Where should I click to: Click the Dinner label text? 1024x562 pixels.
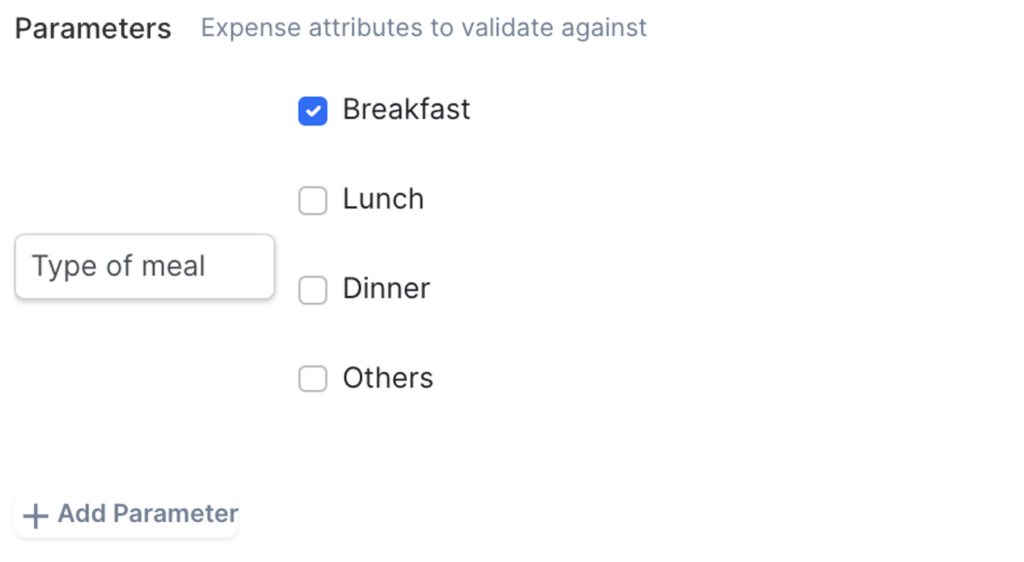[386, 288]
